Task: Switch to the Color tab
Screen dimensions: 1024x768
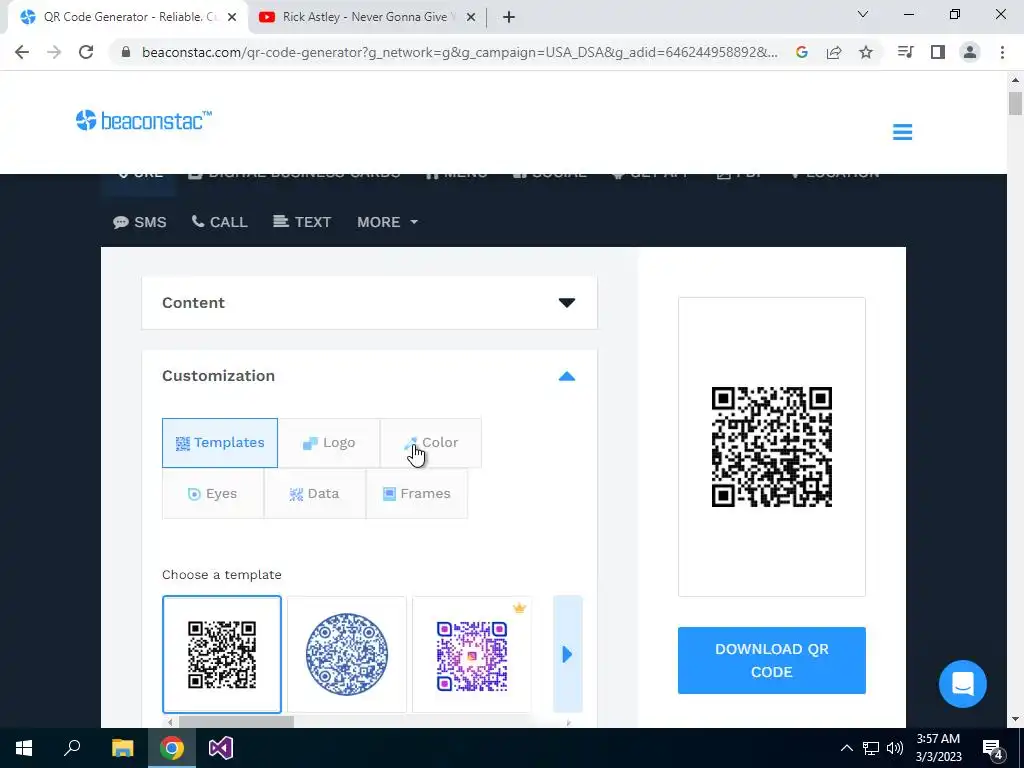Action: pos(431,443)
